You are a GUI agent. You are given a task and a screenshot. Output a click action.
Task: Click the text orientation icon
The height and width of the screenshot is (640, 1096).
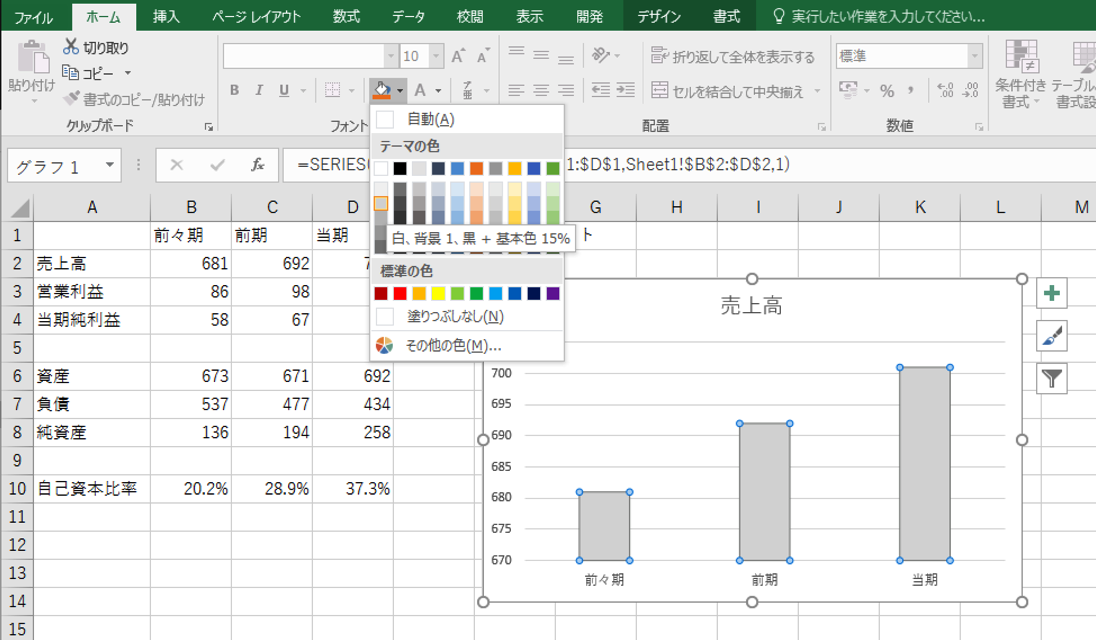pyautogui.click(x=600, y=54)
